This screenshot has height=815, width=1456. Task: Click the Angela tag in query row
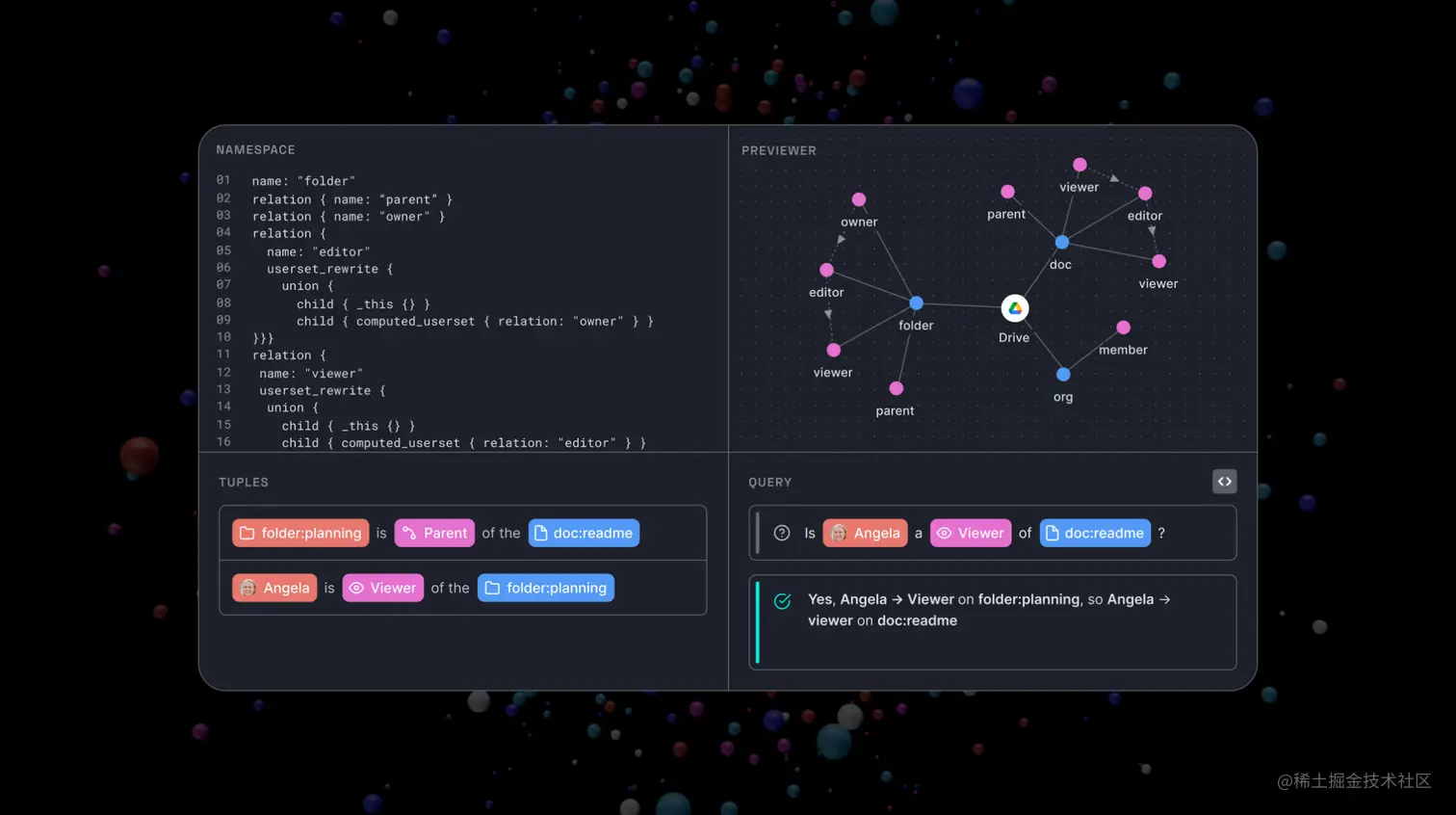point(865,533)
